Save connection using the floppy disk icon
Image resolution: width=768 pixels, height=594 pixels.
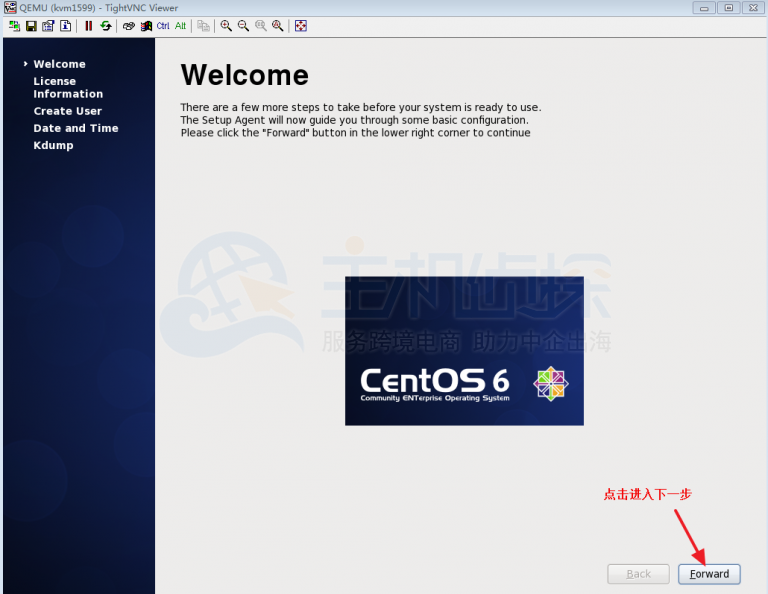click(31, 26)
